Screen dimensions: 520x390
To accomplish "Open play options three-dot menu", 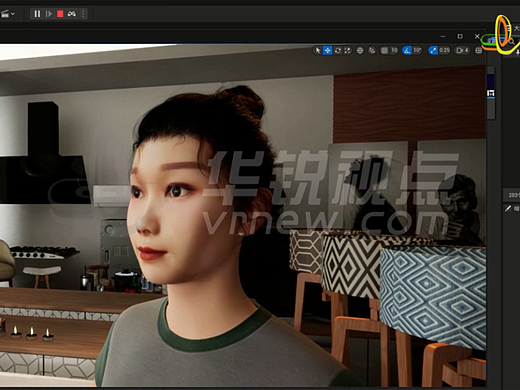I will (x=83, y=14).
